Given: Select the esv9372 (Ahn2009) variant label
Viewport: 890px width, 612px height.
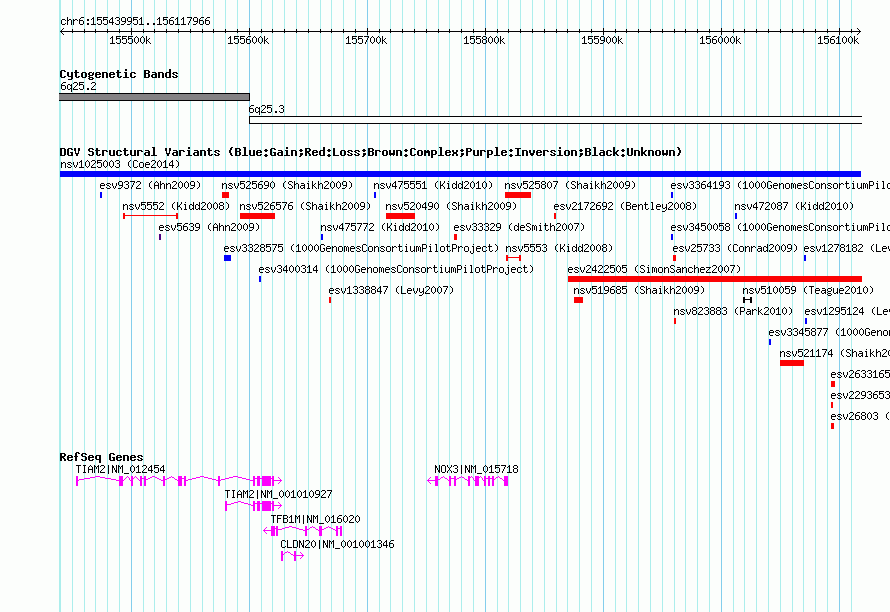Looking at the screenshot, I should (x=150, y=185).
